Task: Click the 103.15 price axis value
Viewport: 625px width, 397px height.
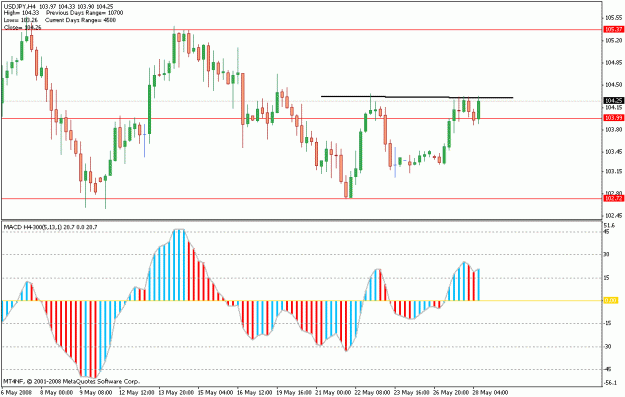Action: (614, 171)
